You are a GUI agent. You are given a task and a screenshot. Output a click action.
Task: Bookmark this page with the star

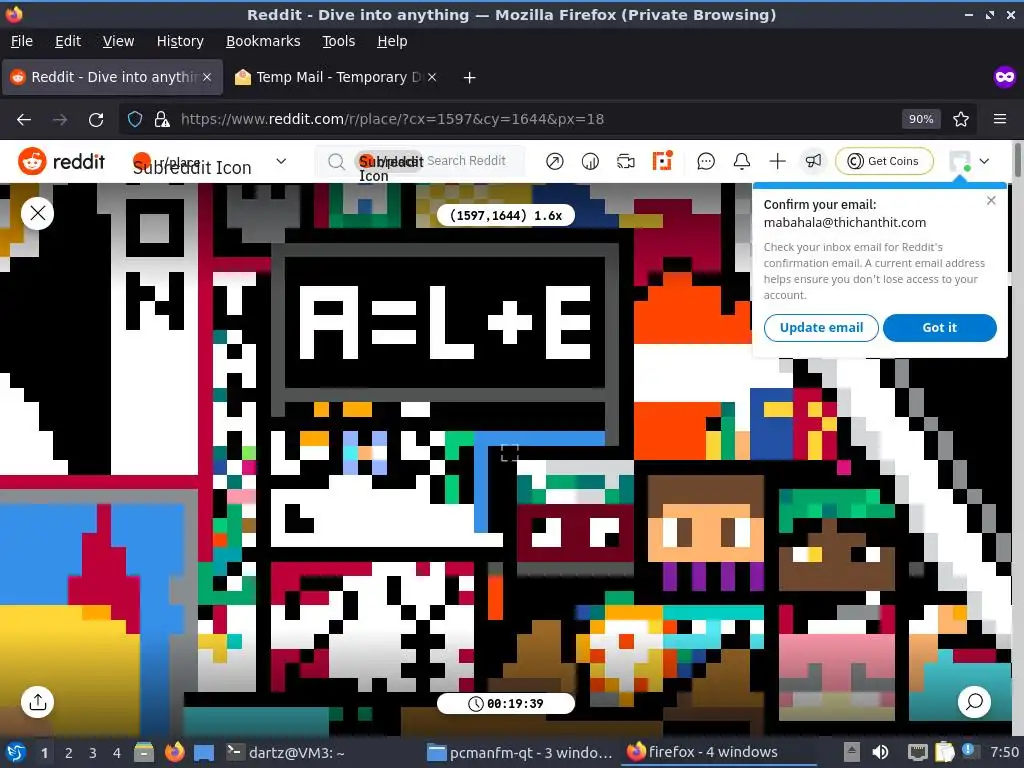[961, 120]
